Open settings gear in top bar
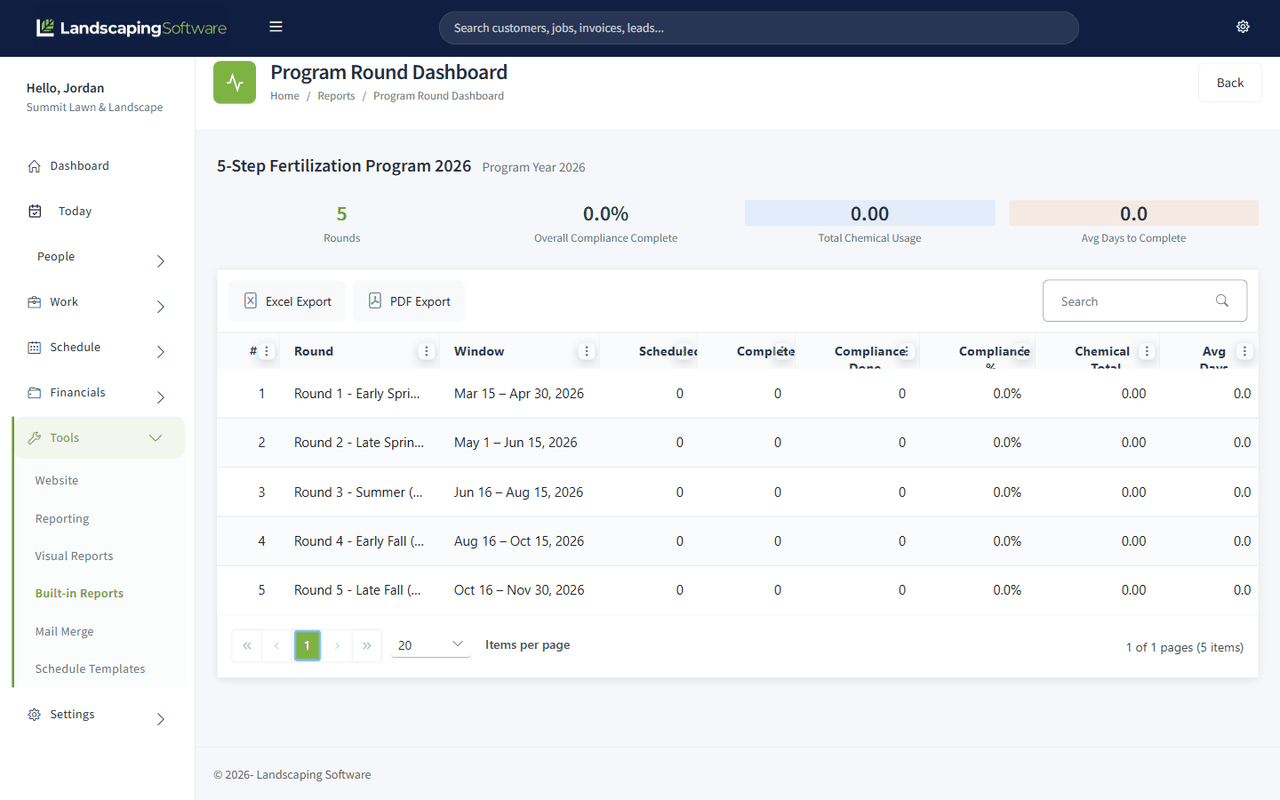The height and width of the screenshot is (800, 1280). point(1243,27)
